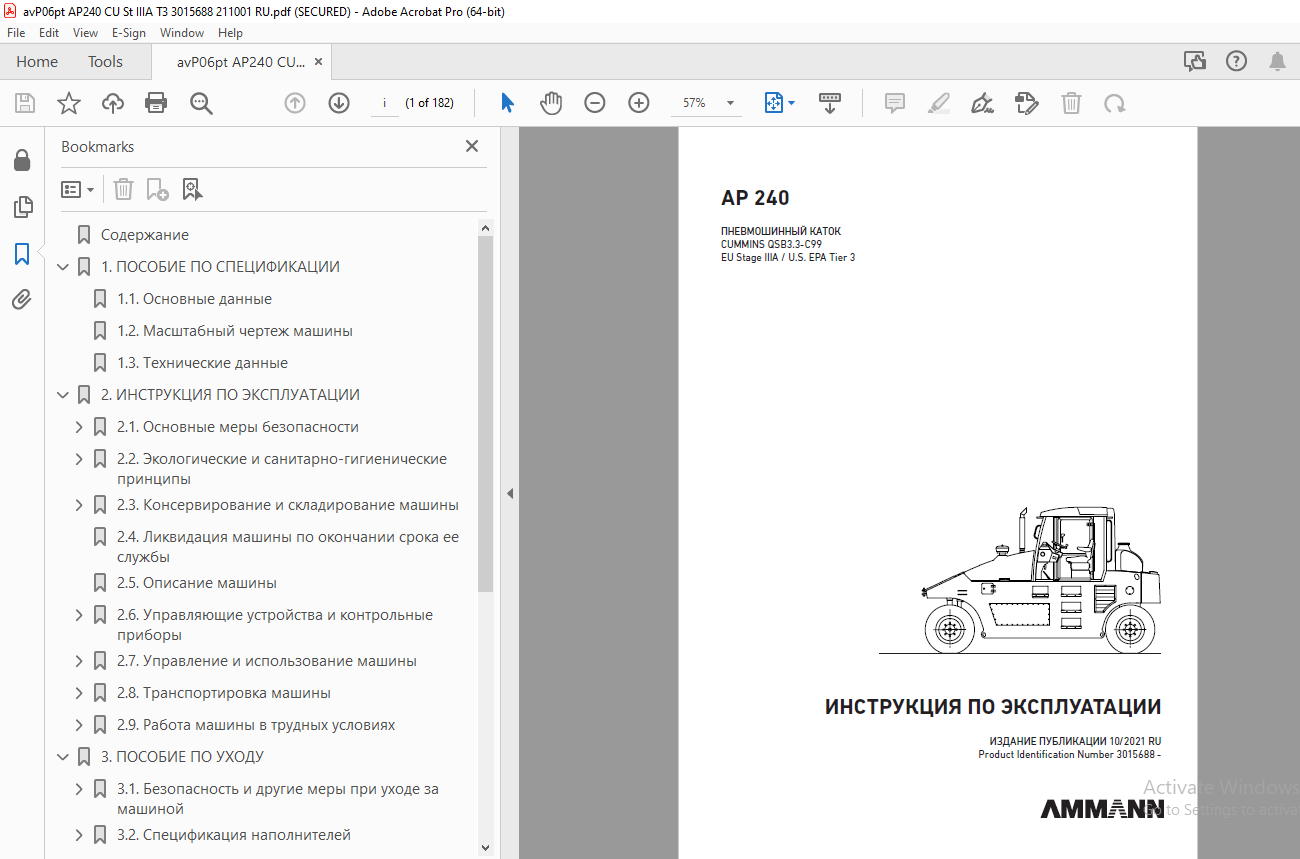Activate the Hand pan tool
The width and height of the screenshot is (1300, 859).
pyautogui.click(x=551, y=103)
